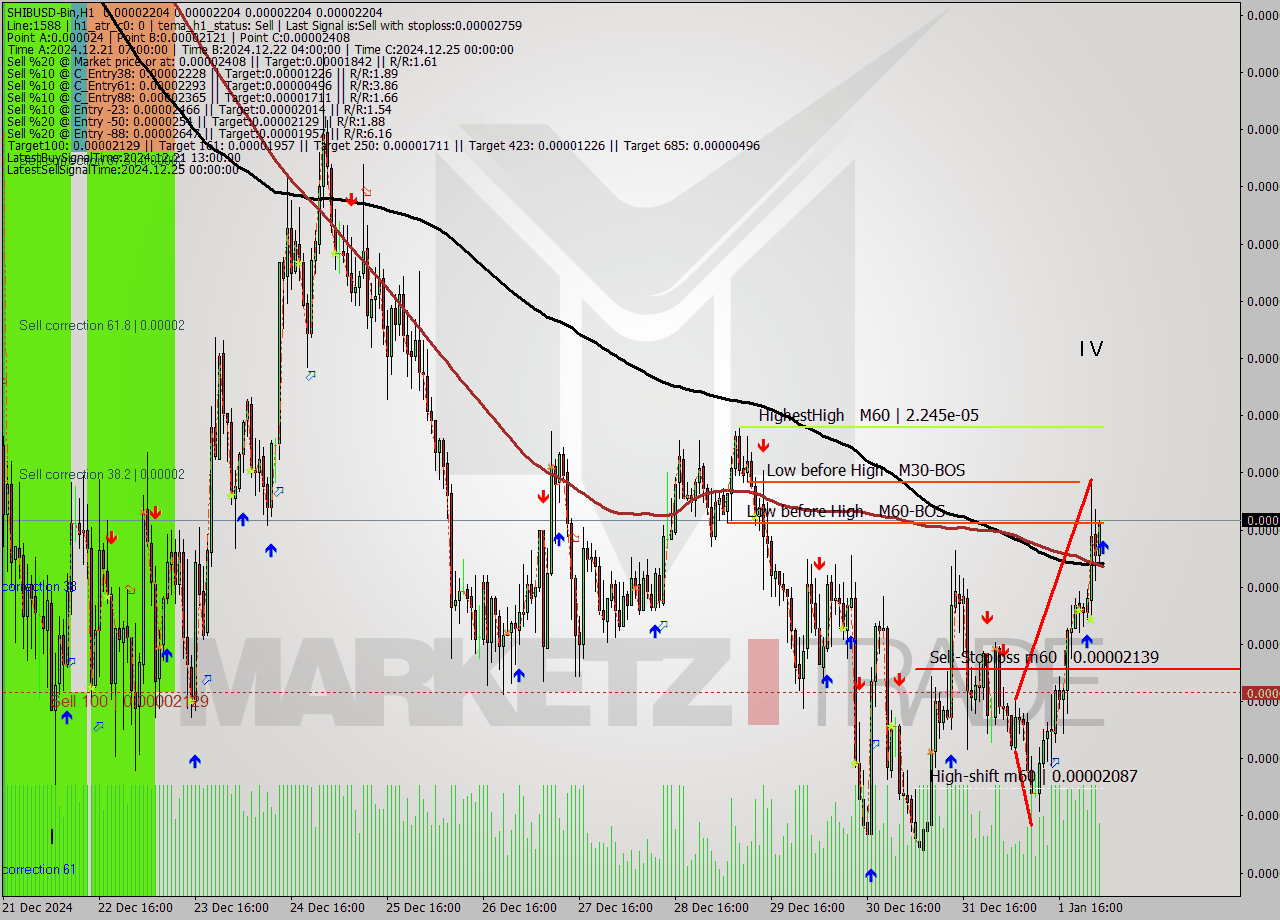Click the 29 Dec 16:00 time-axis label
Image resolution: width=1280 pixels, height=920 pixels.
coord(807,908)
